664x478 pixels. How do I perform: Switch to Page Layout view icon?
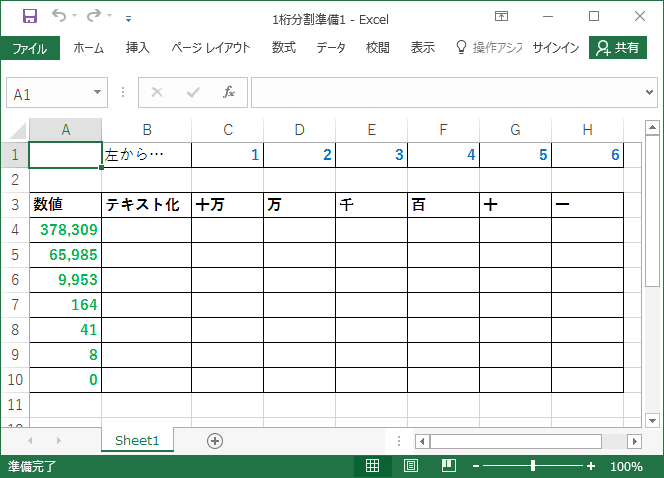click(410, 466)
